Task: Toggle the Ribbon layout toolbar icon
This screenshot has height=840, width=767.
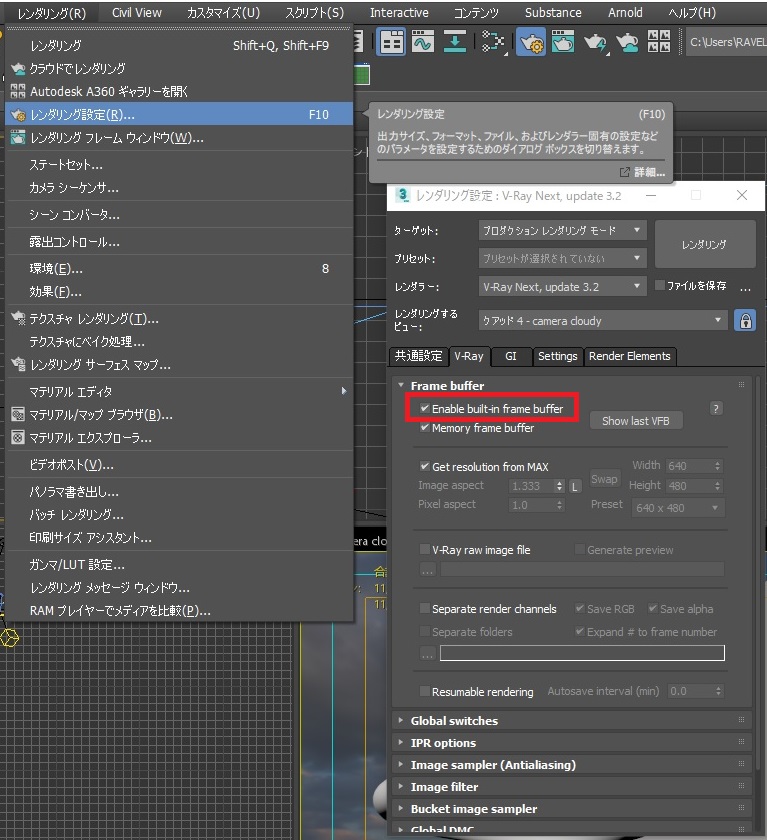Action: pos(392,42)
